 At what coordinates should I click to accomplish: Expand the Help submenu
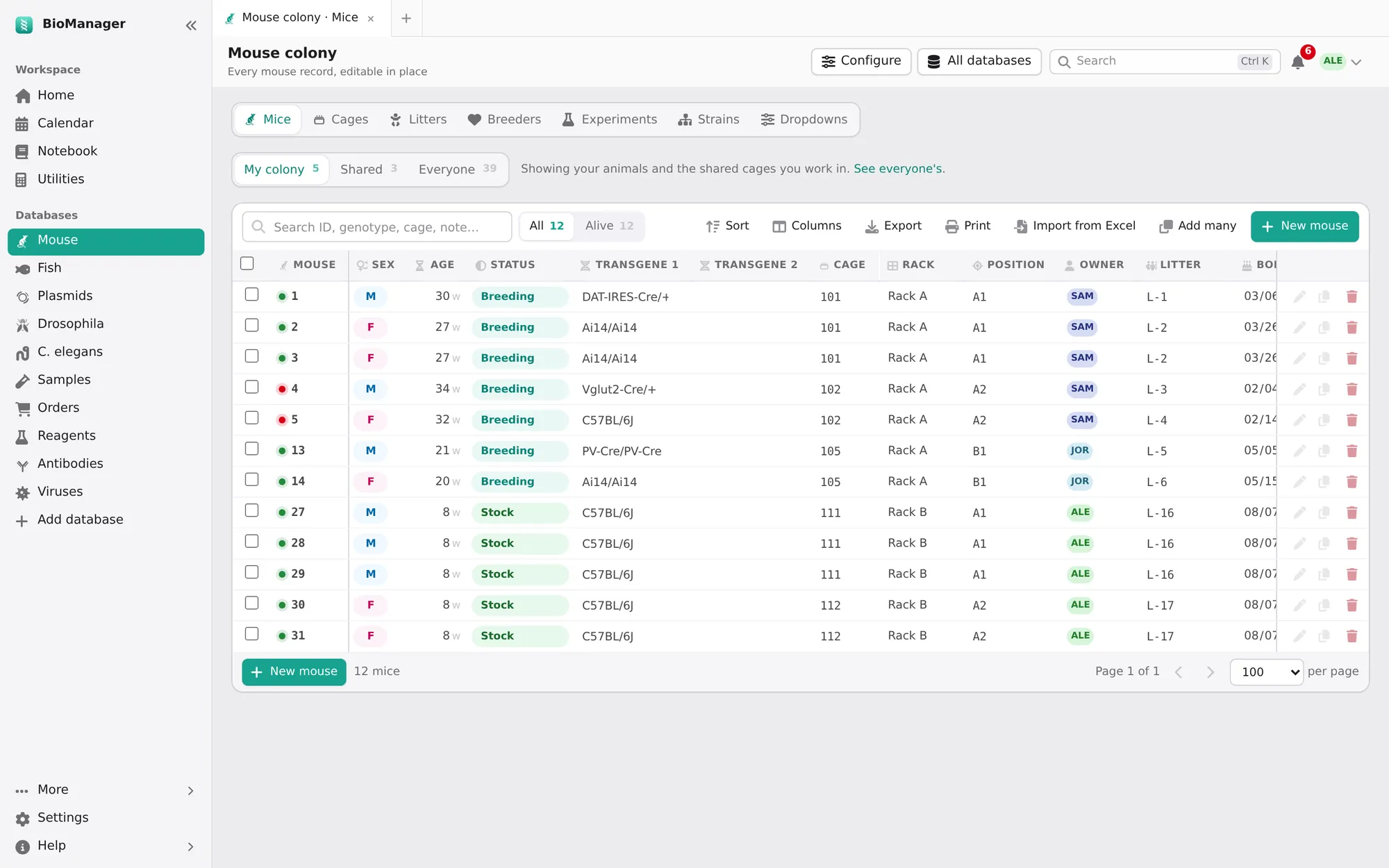[x=106, y=846]
